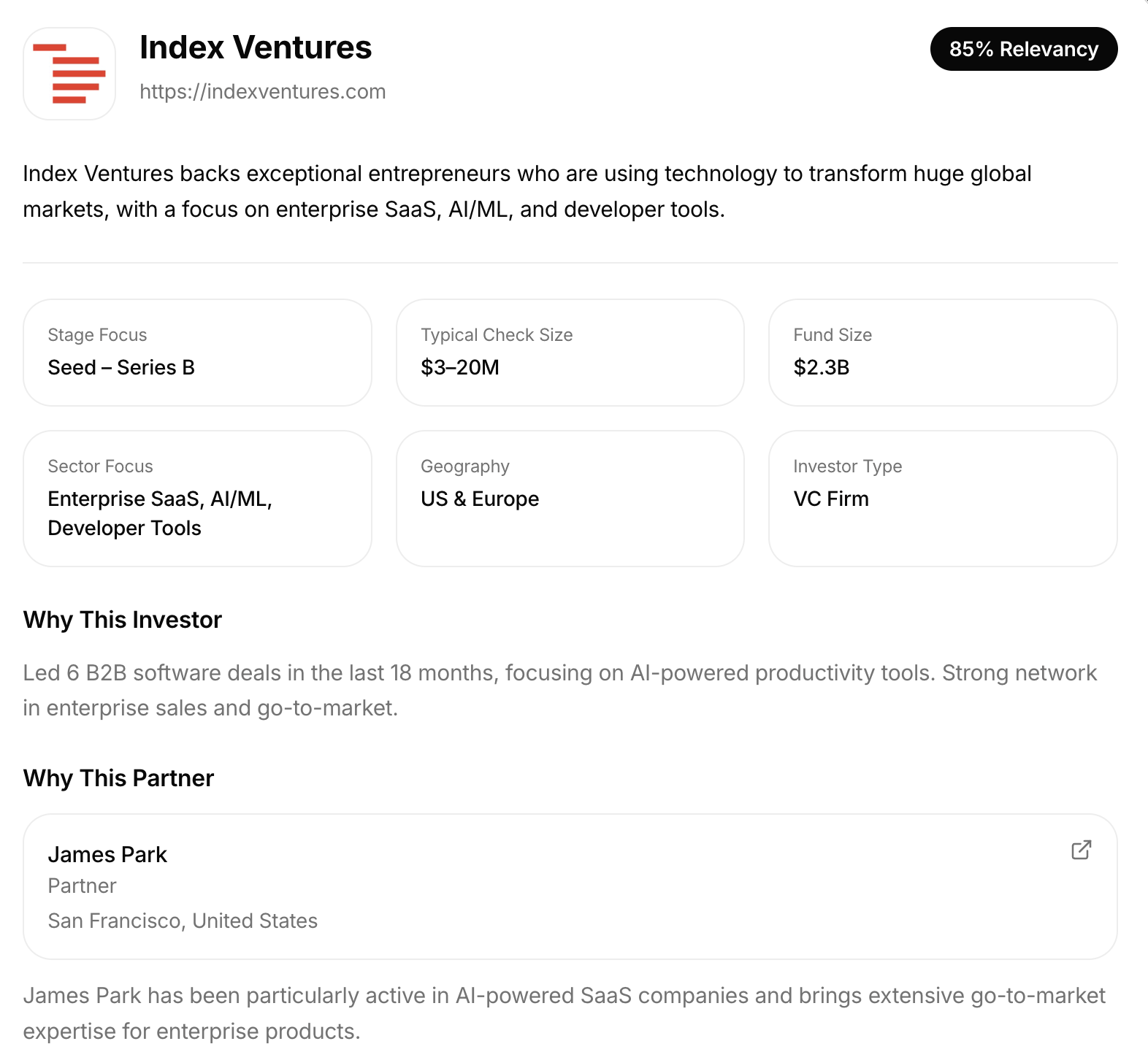Click the Why This Investor heading
This screenshot has width=1148, height=1060.
tap(123, 620)
